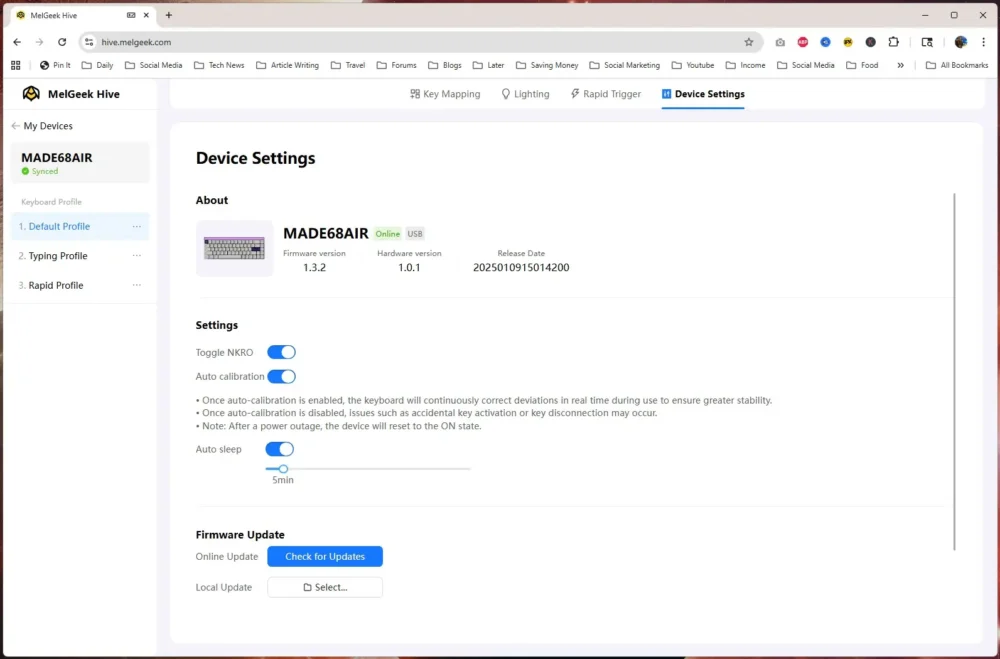Screen dimensions: 1000x659
Task: Click the MADE68AIR keyboard thumbnail image
Action: click(234, 248)
